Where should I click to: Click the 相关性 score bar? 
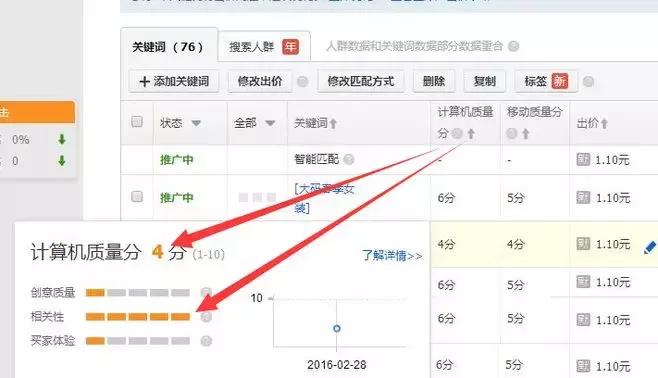pos(138,317)
